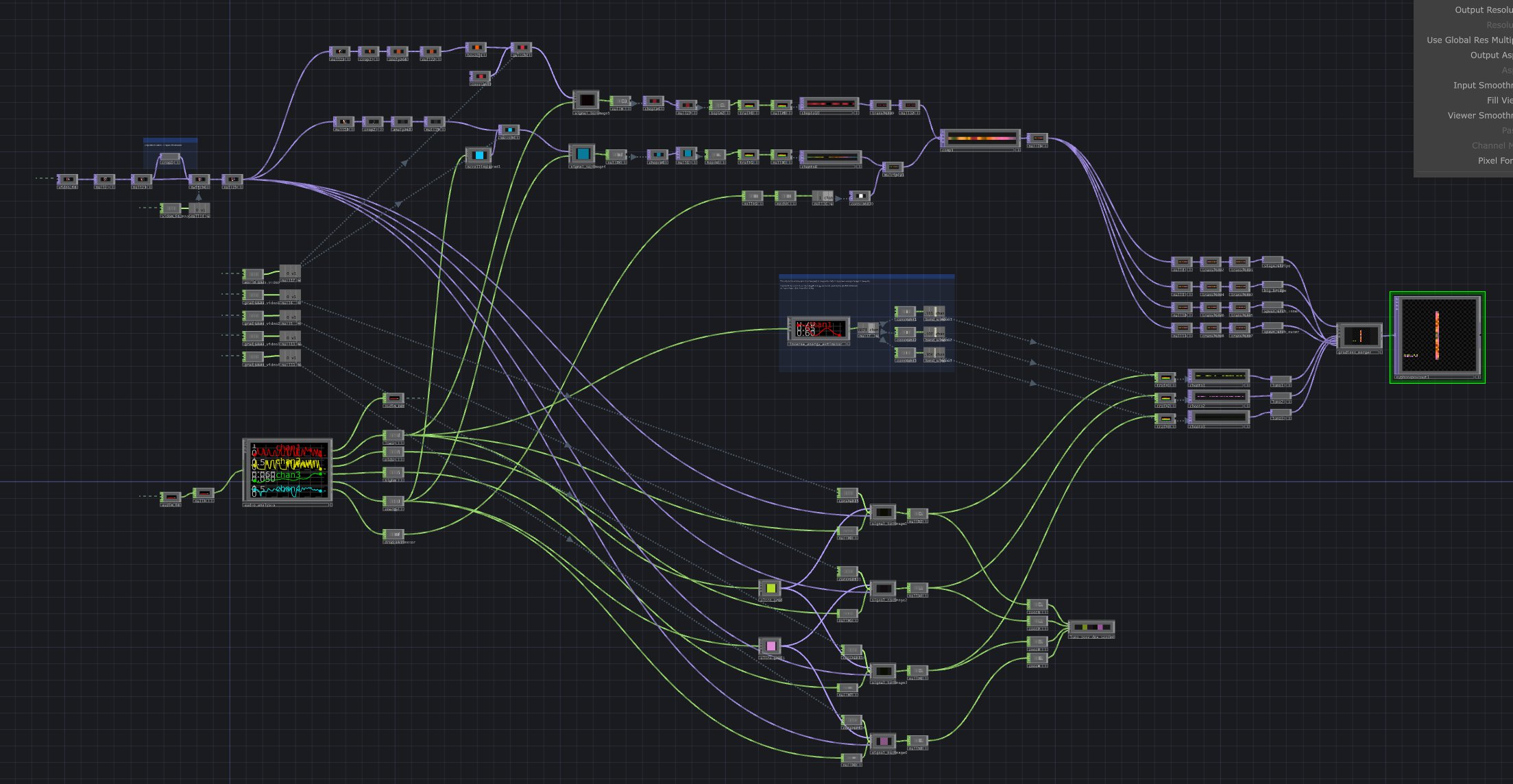Select the chopto3 node with empty preview
The width and height of the screenshot is (1513, 784).
tap(1218, 419)
